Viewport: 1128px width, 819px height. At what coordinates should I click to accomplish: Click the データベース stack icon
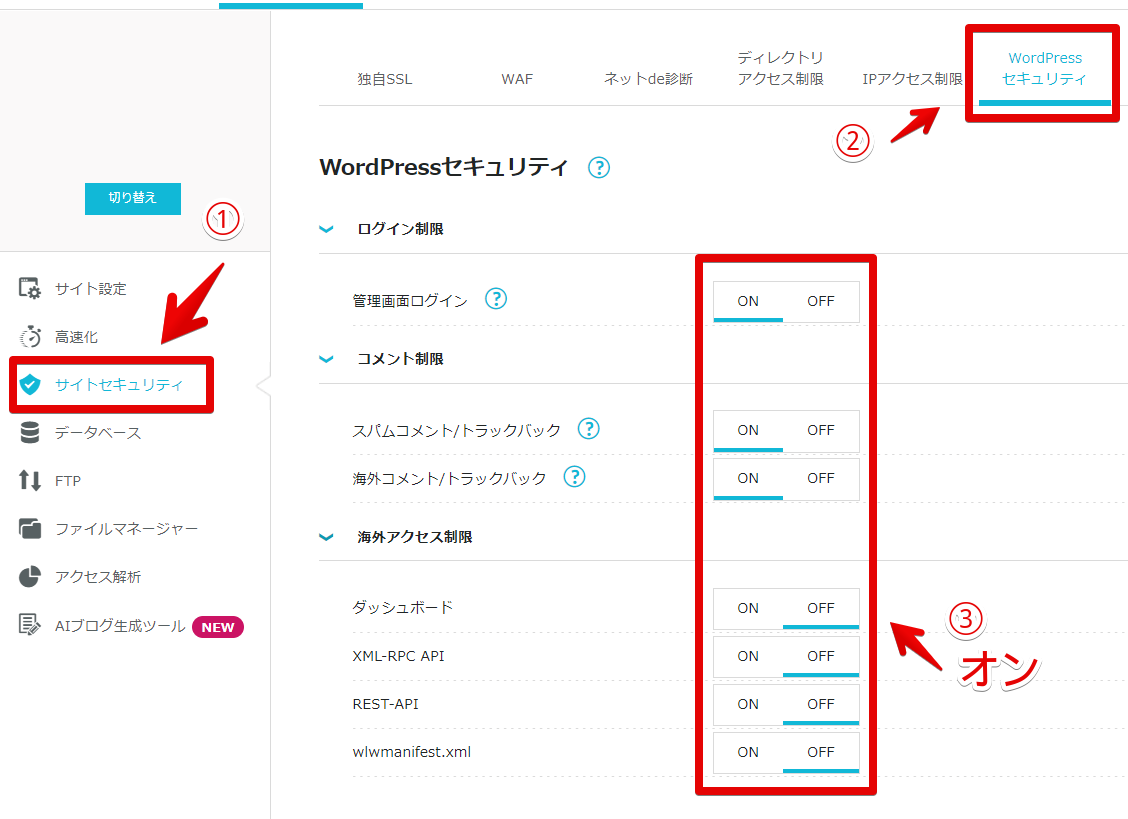[29, 433]
